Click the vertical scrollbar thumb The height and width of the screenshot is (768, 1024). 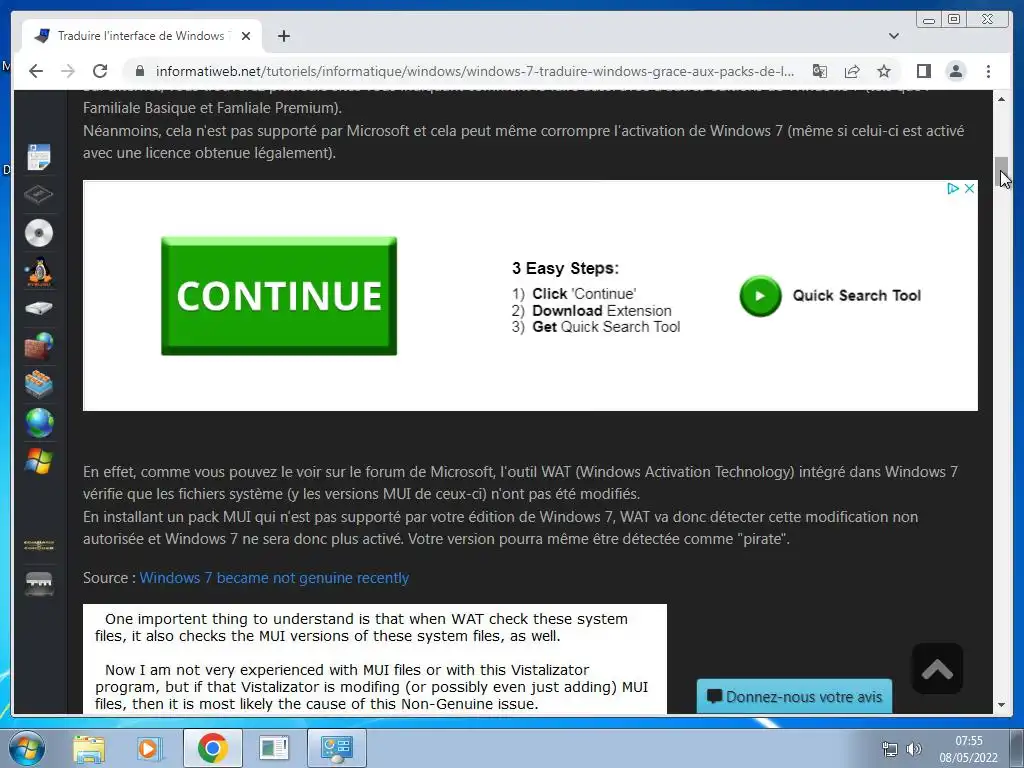pos(1002,172)
